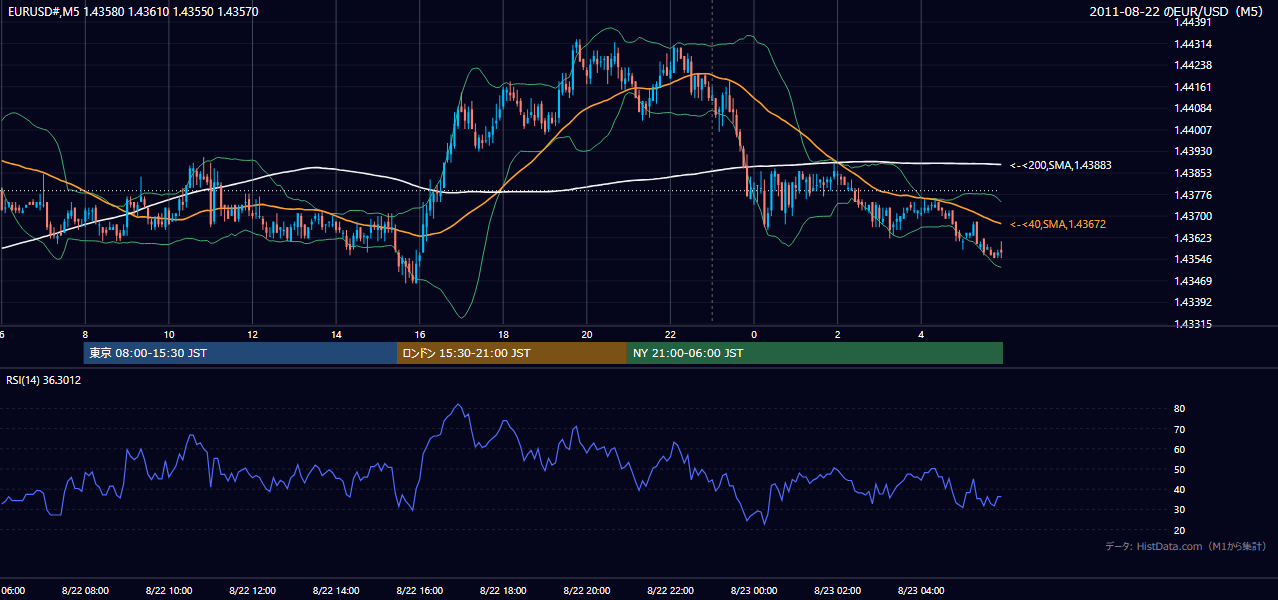Click hour tick 20 under the price chart
1278x600 pixels.
tap(587, 334)
